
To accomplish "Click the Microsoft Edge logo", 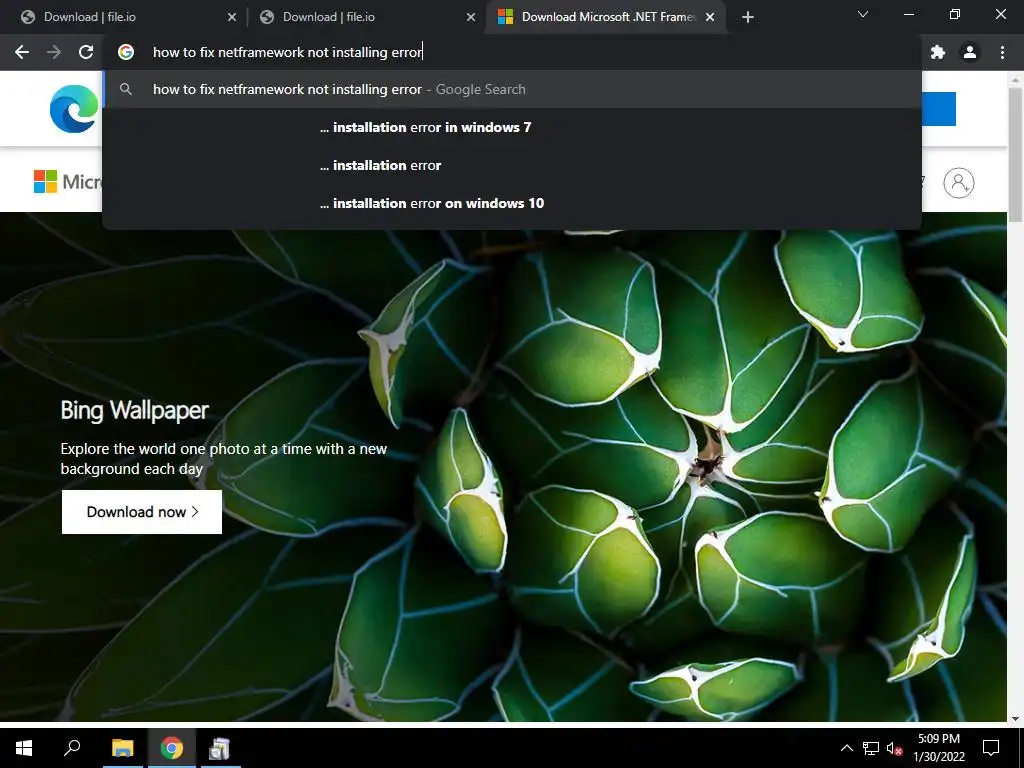I will 74,108.
